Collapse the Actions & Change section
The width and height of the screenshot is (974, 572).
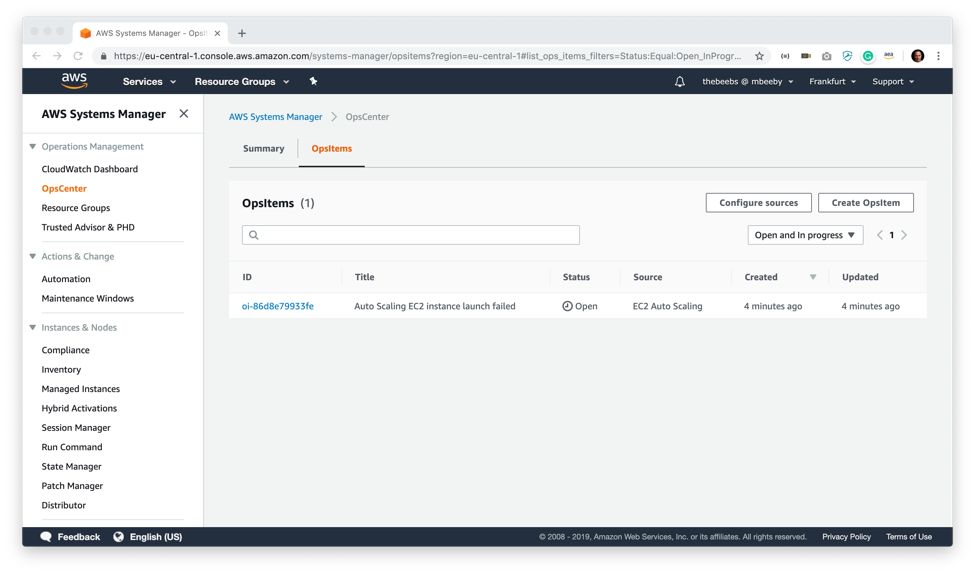pos(32,256)
